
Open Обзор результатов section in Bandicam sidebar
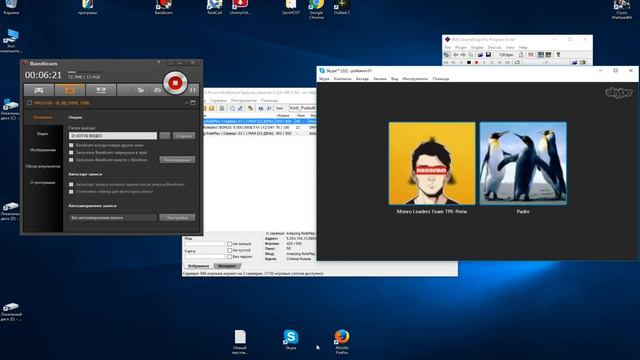click(43, 167)
